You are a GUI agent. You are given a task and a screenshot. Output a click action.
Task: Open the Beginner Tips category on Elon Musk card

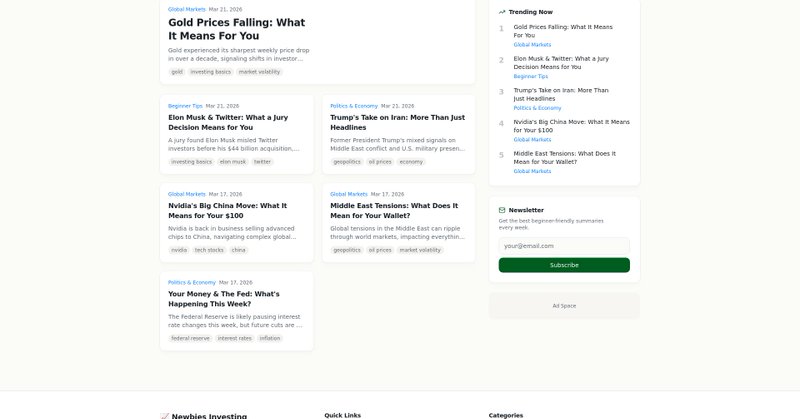185,105
